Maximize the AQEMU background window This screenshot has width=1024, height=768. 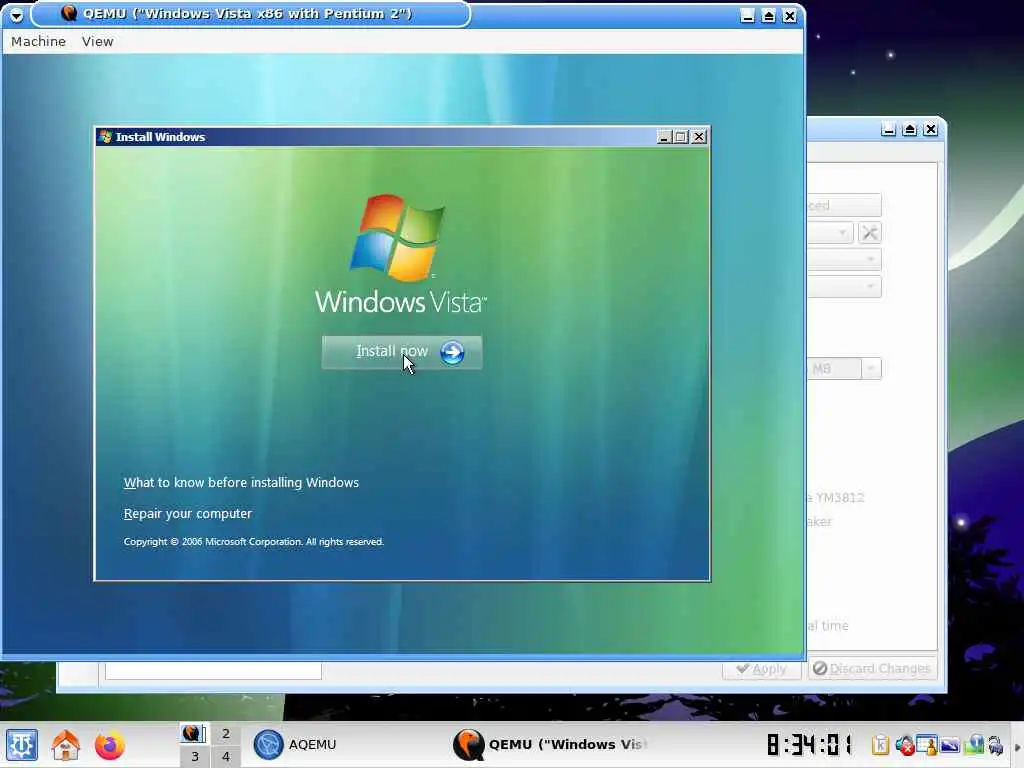click(x=910, y=129)
